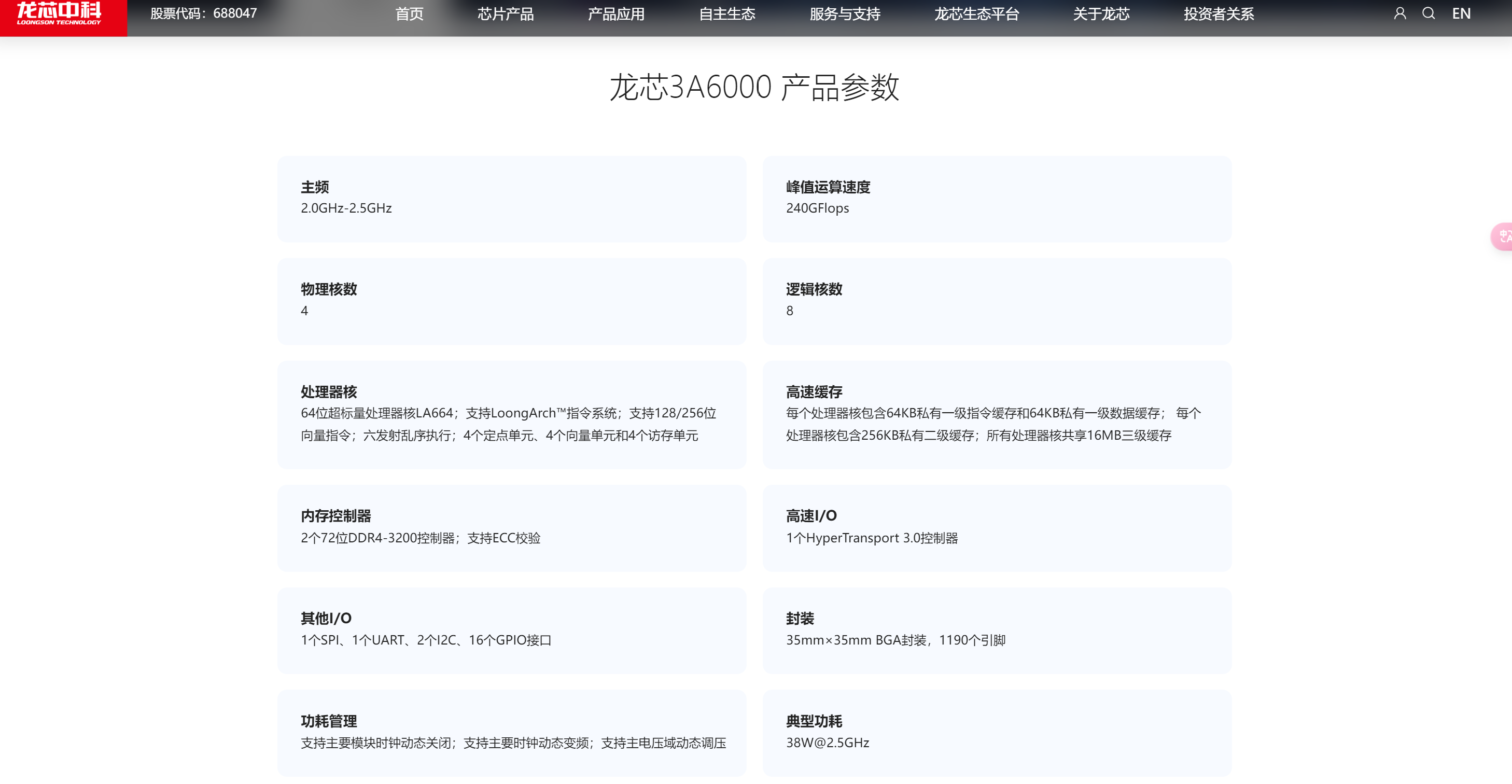Viewport: 1512px width, 784px height.
Task: Click the 逻辑核数 label
Action: (x=814, y=289)
